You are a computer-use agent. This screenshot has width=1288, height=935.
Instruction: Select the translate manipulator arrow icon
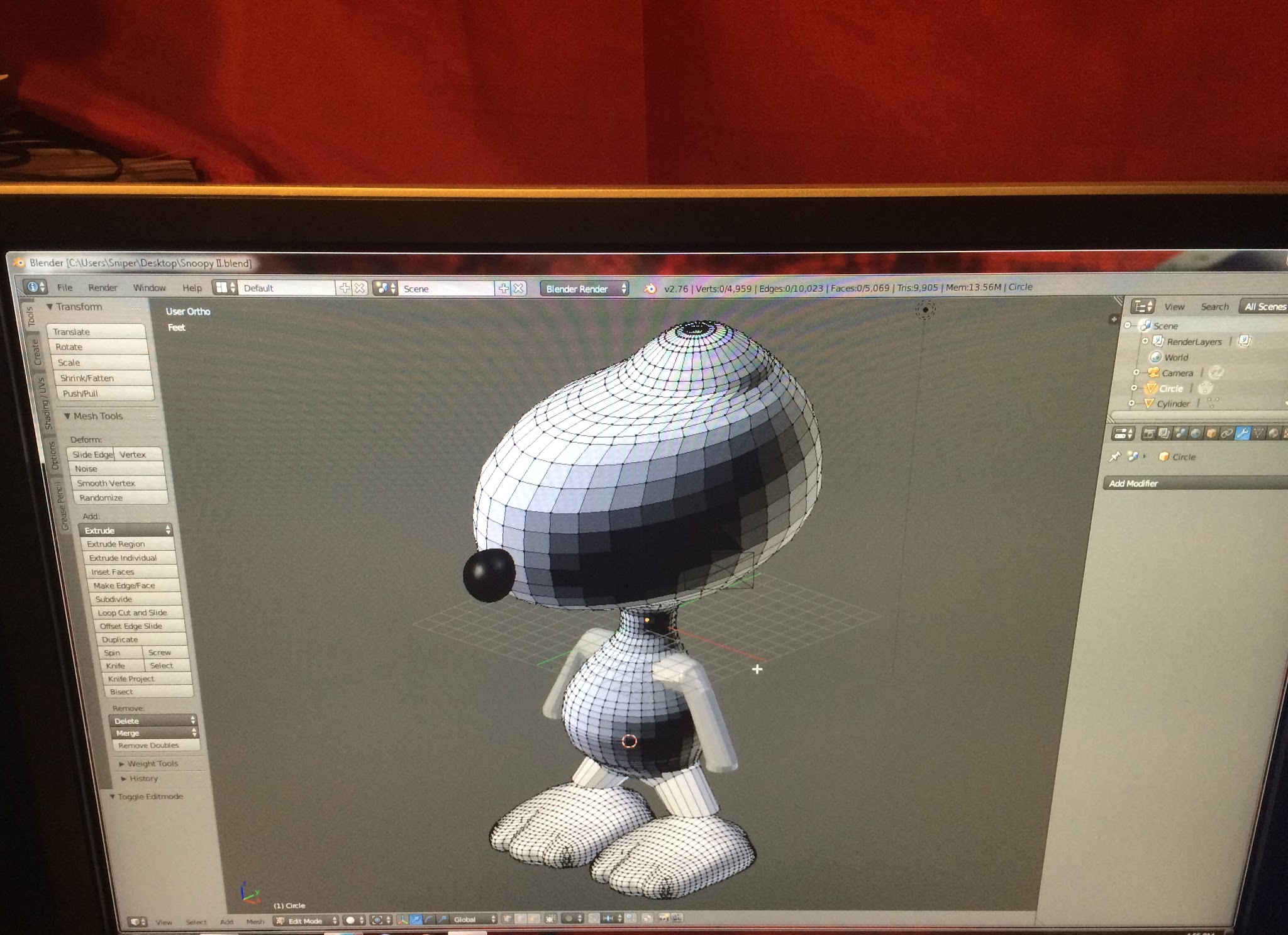[x=416, y=920]
